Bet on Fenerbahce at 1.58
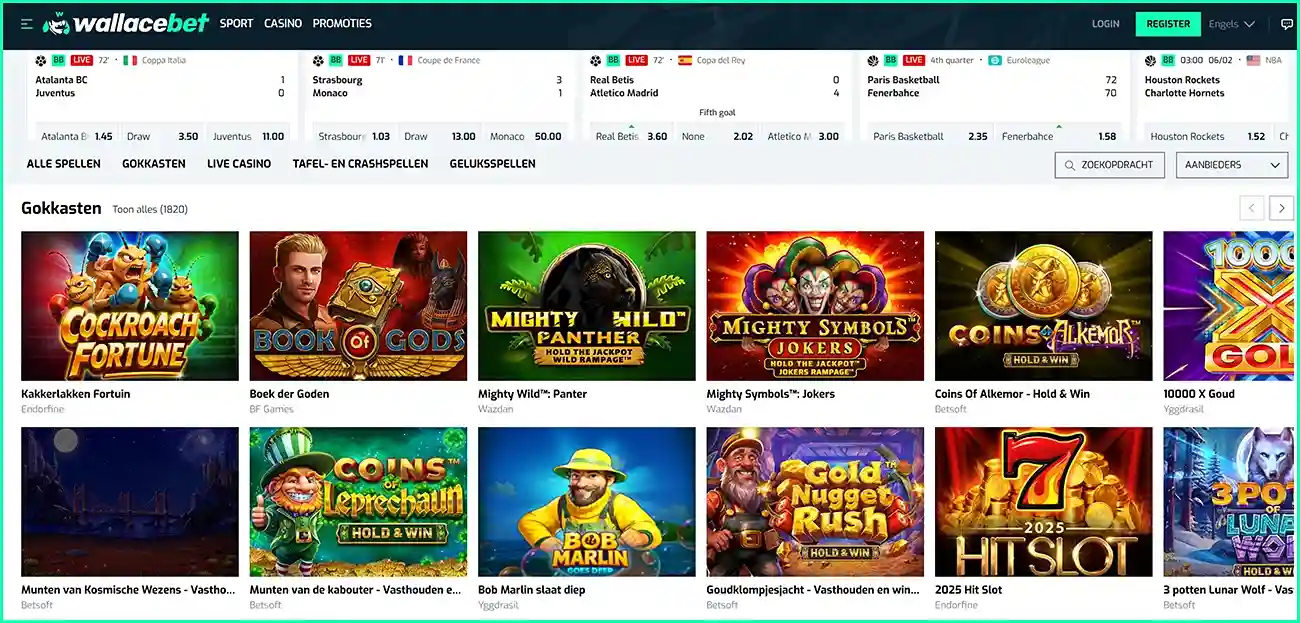 coord(1059,134)
